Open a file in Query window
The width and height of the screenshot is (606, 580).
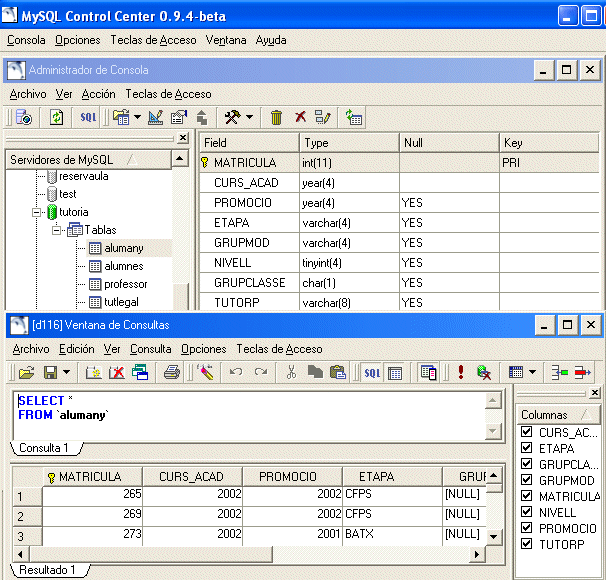click(x=26, y=372)
